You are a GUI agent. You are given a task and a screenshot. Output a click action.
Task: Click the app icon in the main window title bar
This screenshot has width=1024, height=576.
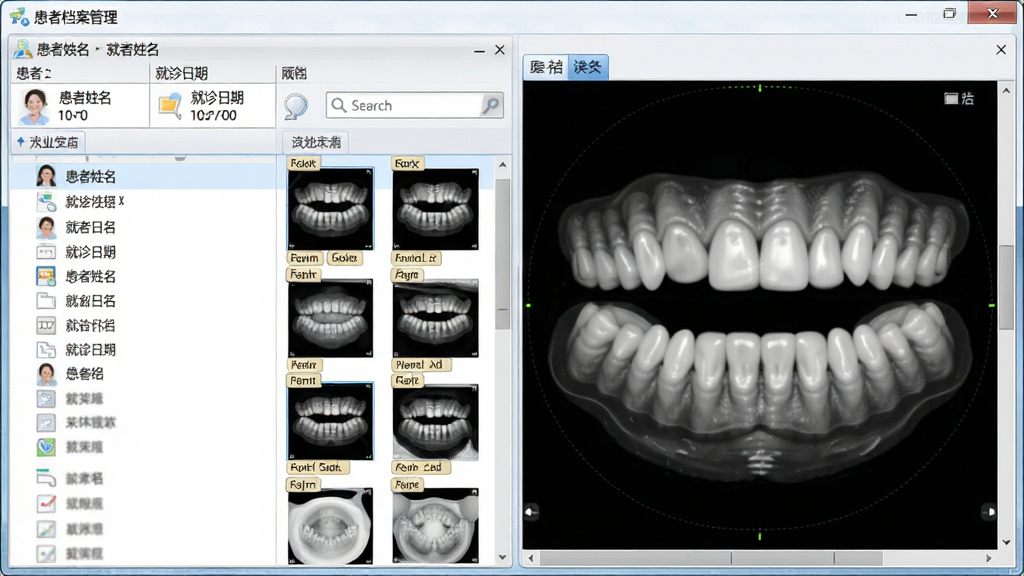[x=19, y=16]
